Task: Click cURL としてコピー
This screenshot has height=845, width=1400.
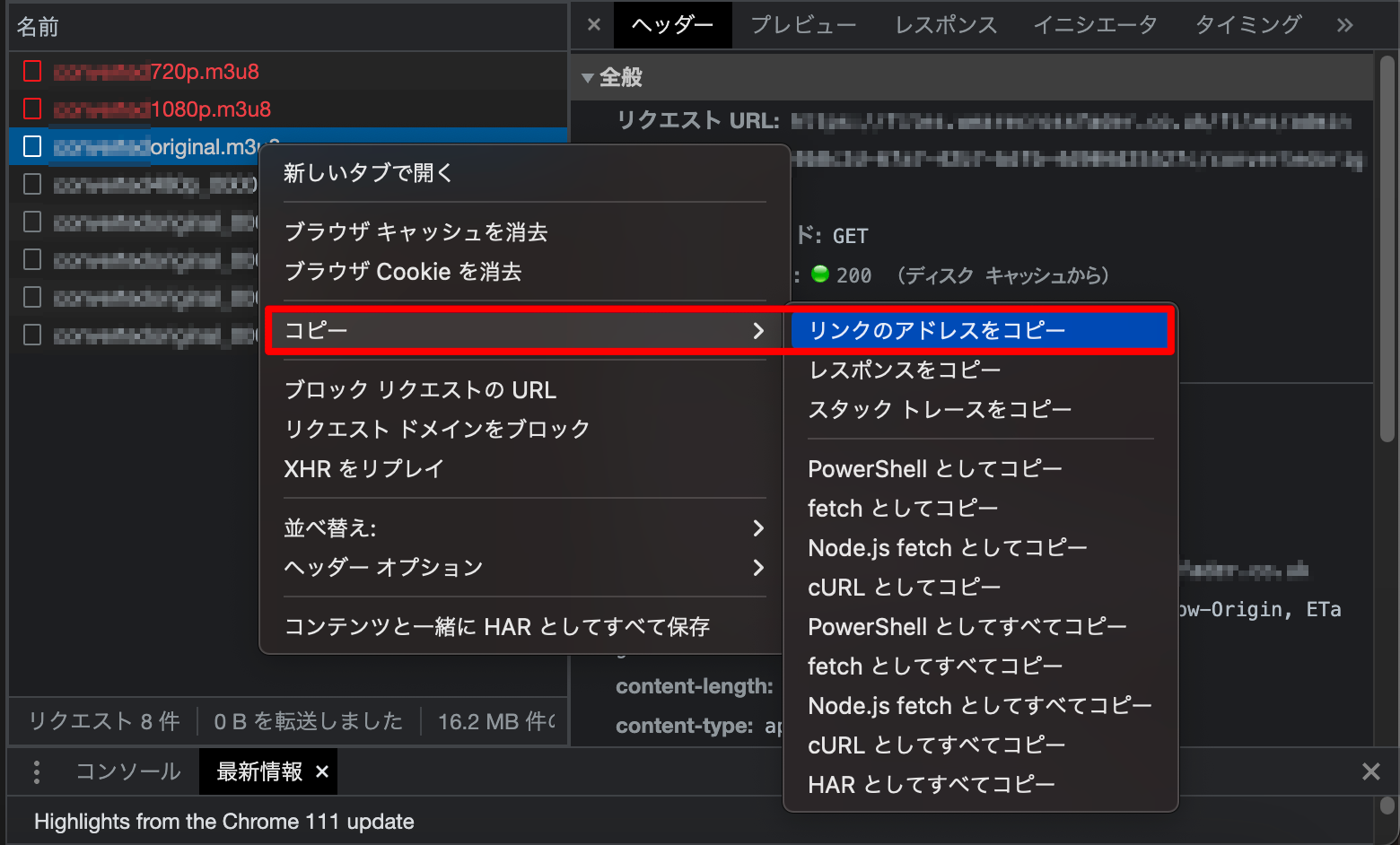Action: point(980,588)
